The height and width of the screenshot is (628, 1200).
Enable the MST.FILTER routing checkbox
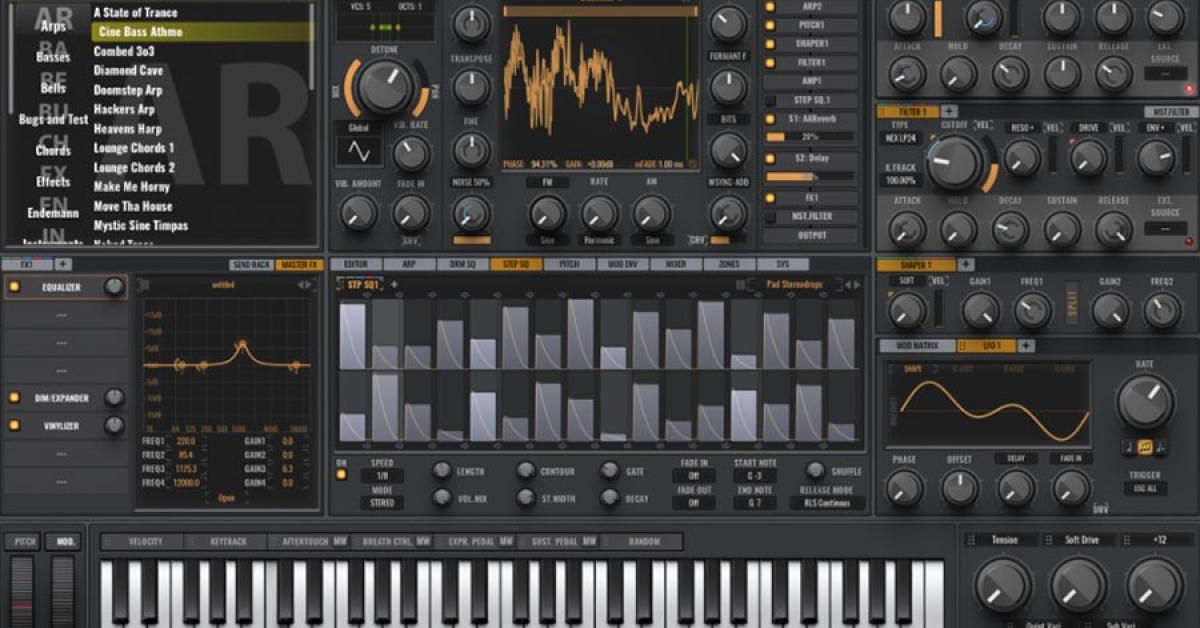[770, 217]
